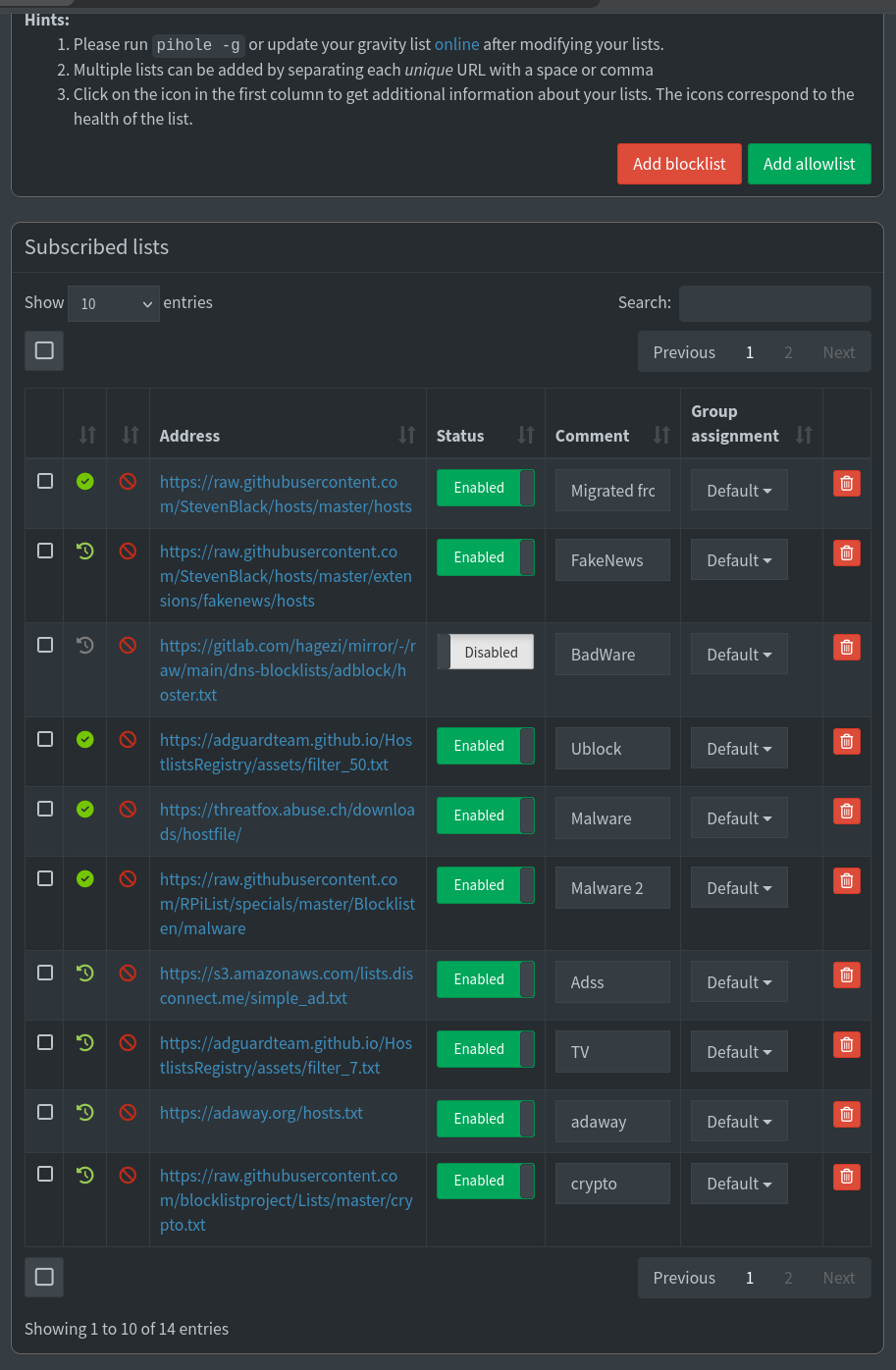Image resolution: width=896 pixels, height=1370 pixels.
Task: Click history icon for TV filter_7 row
Action: [85, 1042]
